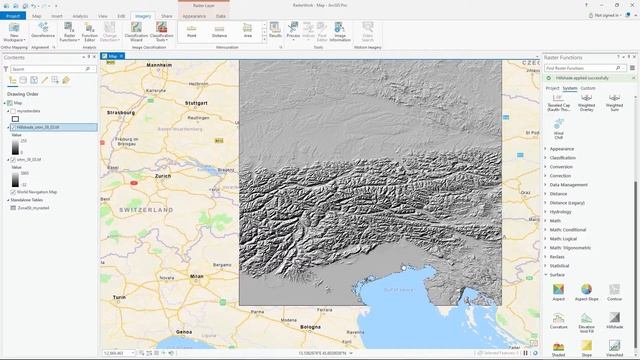Open the New Workspace tool
The image size is (640, 360).
click(x=14, y=32)
